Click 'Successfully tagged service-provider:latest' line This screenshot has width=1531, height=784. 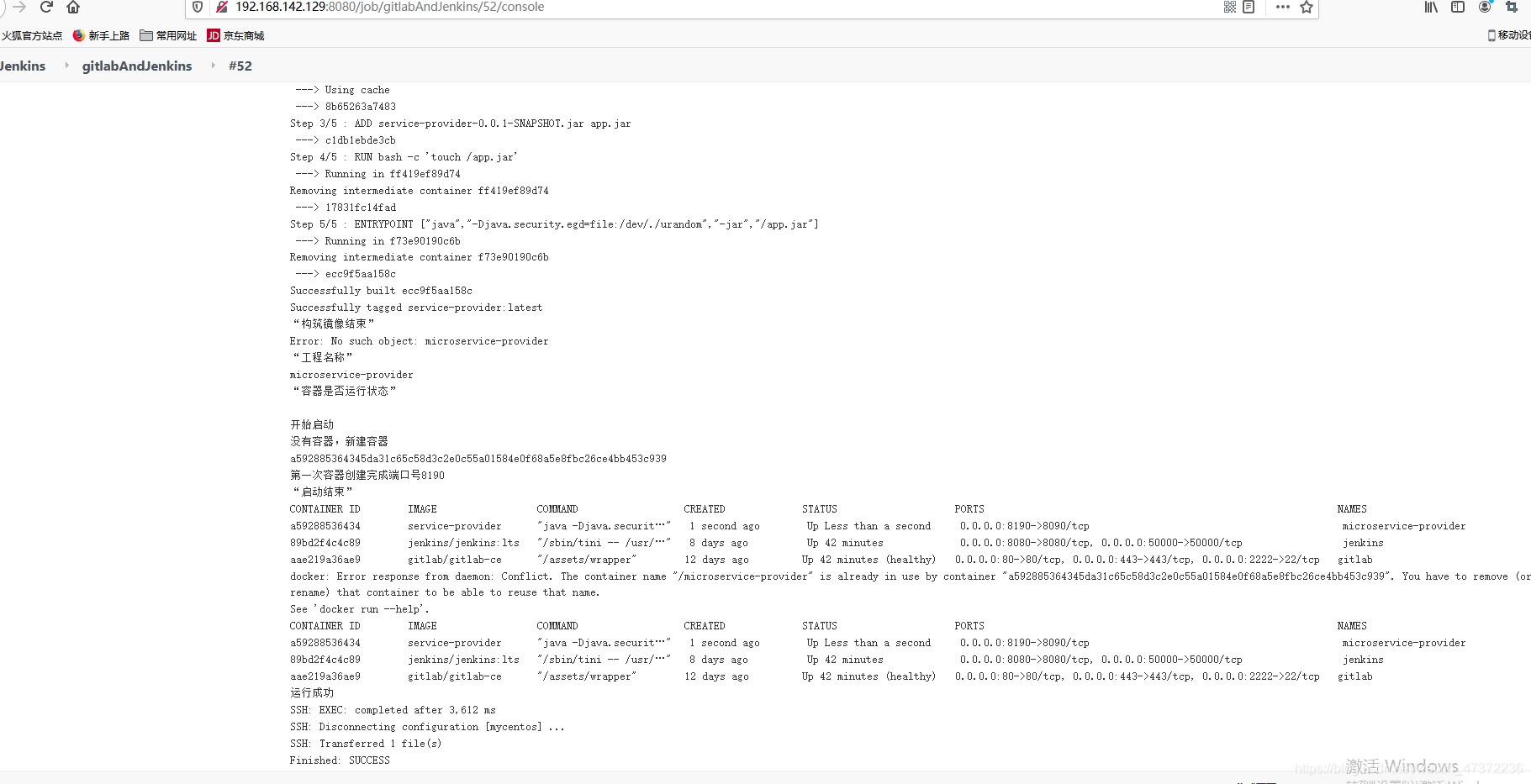416,308
